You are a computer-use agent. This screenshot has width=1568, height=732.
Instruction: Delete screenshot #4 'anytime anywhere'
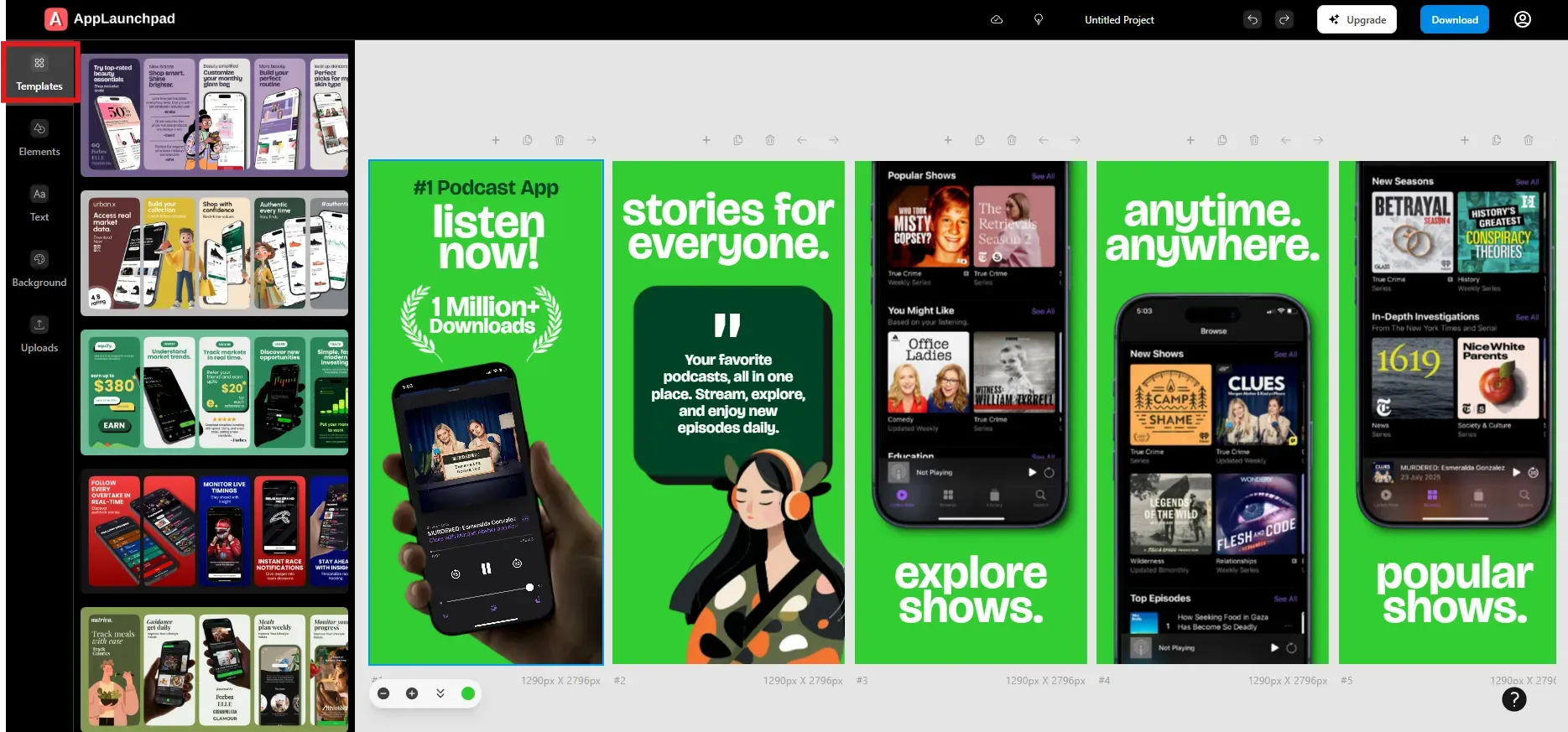coord(1254,140)
